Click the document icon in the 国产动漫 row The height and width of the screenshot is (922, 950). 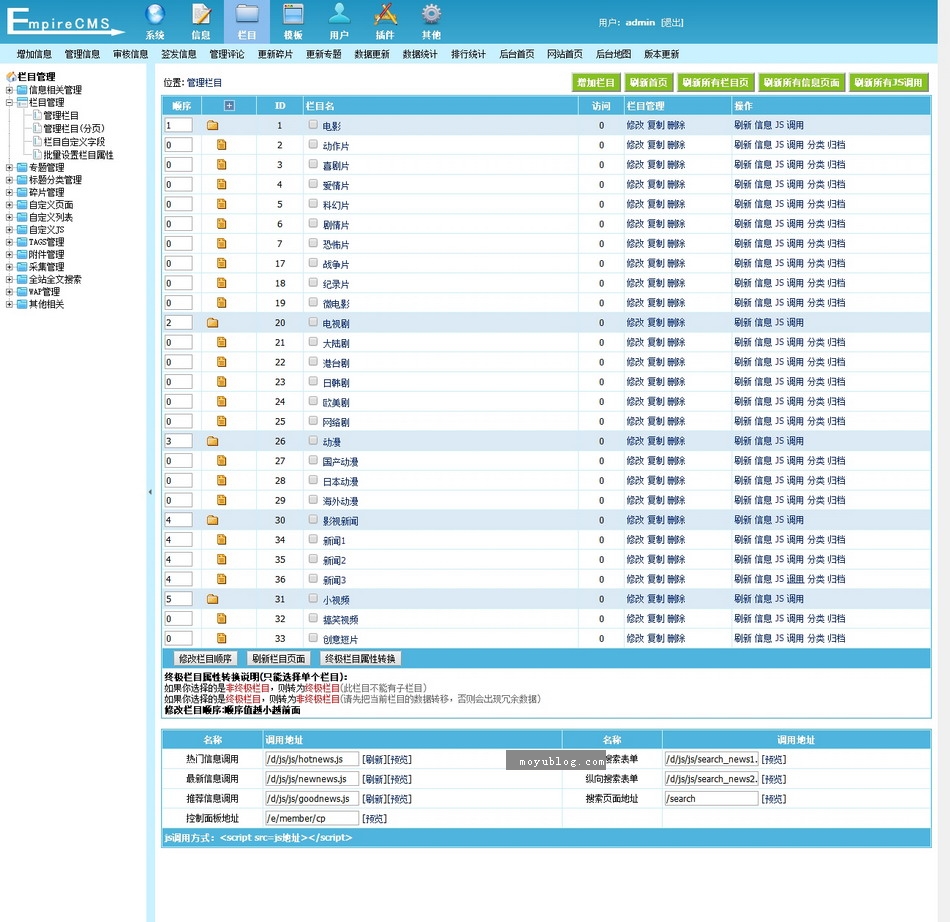click(x=222, y=461)
